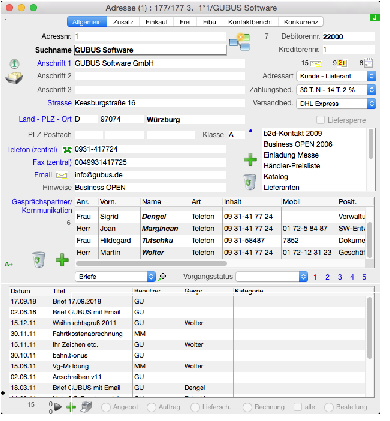Viewport: 390px width, 421px height.
Task: Click the keyword list vertical scrollbar
Action: pyautogui.click(x=370, y=144)
